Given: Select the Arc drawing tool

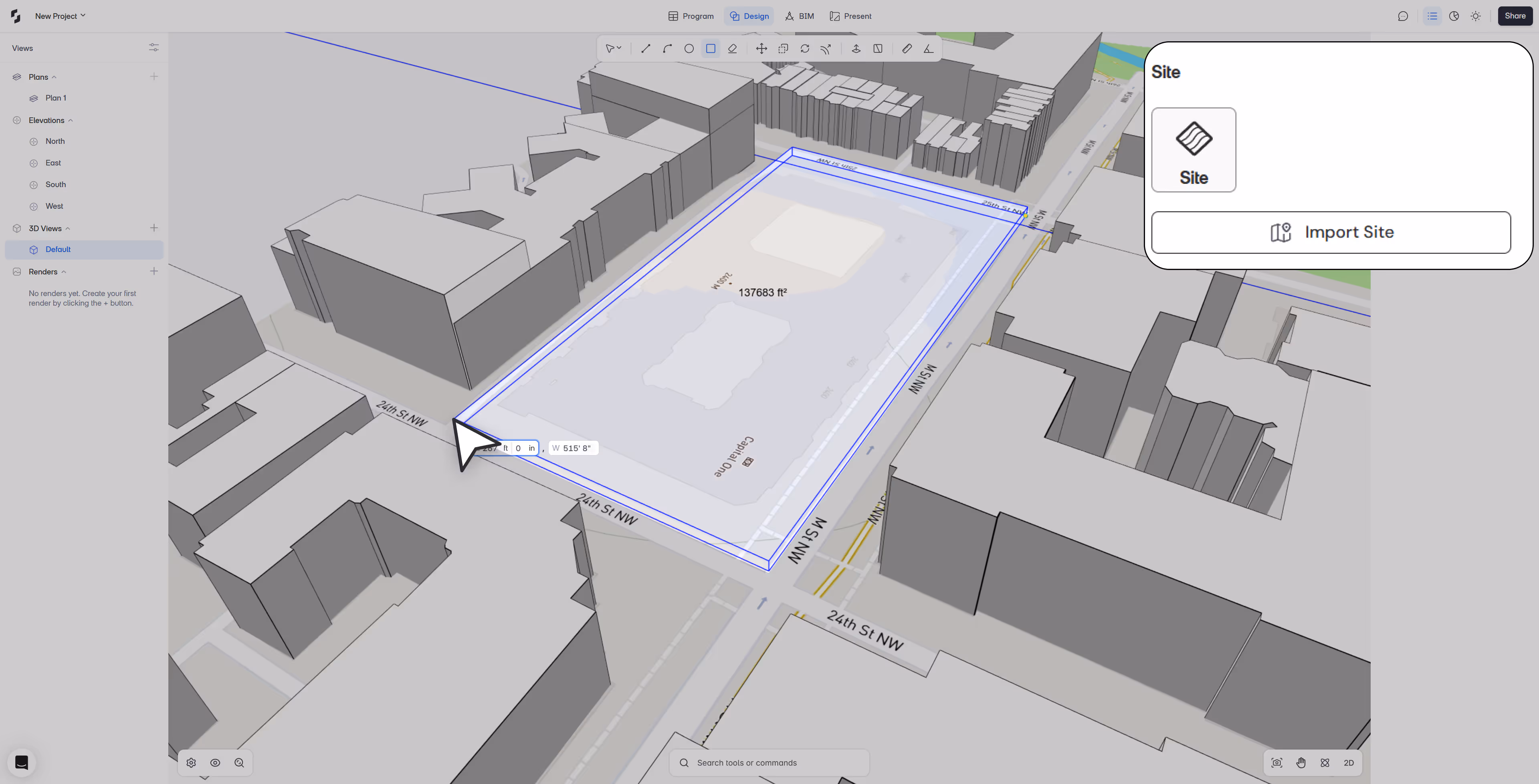Looking at the screenshot, I should (667, 49).
